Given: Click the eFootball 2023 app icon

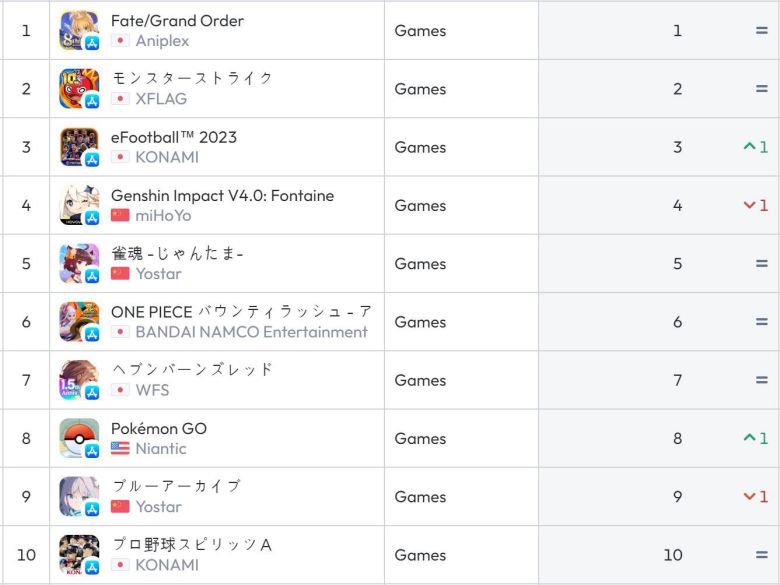Looking at the screenshot, I should point(79,147).
